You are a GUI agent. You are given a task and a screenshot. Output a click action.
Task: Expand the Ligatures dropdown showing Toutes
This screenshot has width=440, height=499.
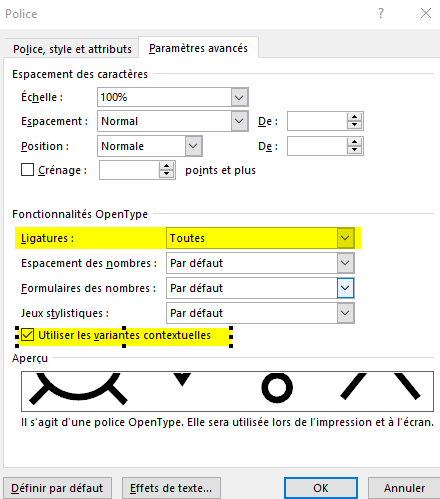[x=345, y=238]
